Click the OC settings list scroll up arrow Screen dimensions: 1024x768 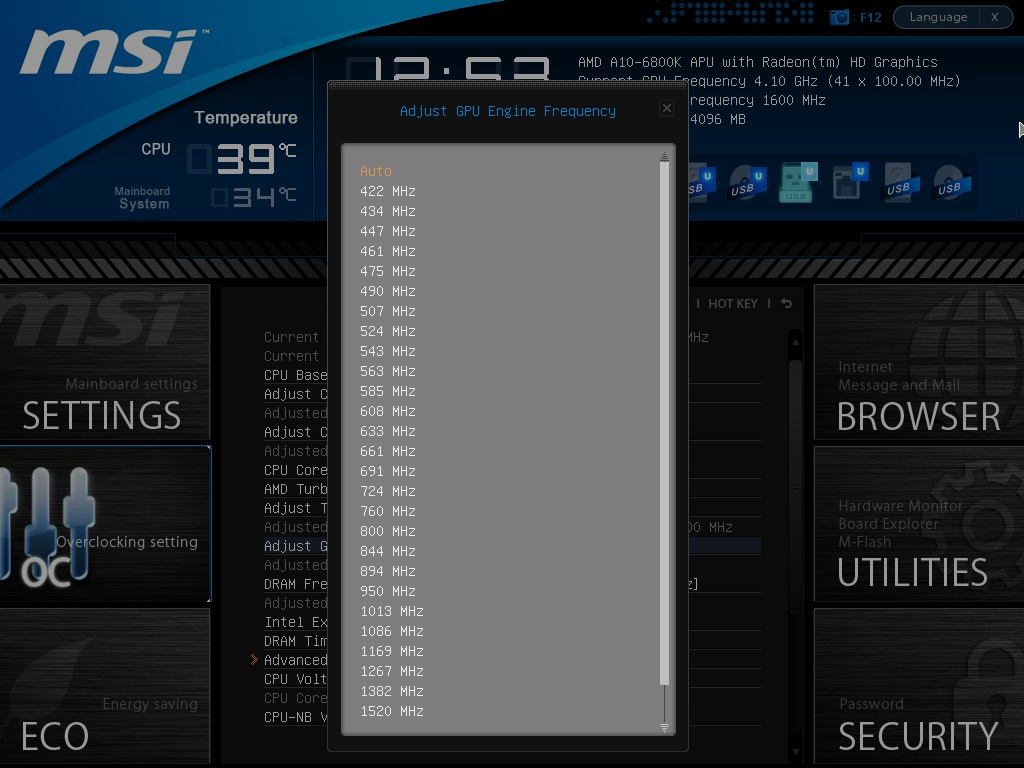795,342
